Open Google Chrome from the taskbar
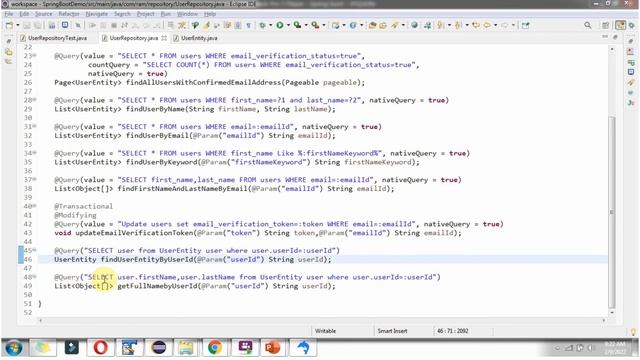The image size is (640, 360). point(215,348)
